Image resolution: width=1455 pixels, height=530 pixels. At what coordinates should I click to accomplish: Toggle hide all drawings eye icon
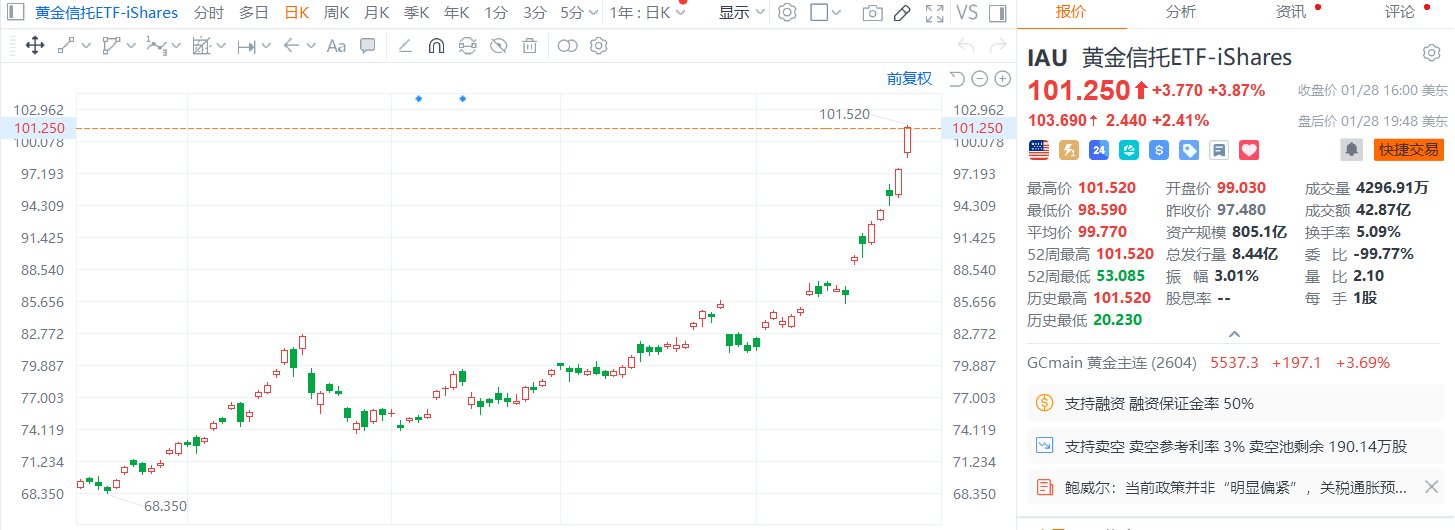(498, 46)
